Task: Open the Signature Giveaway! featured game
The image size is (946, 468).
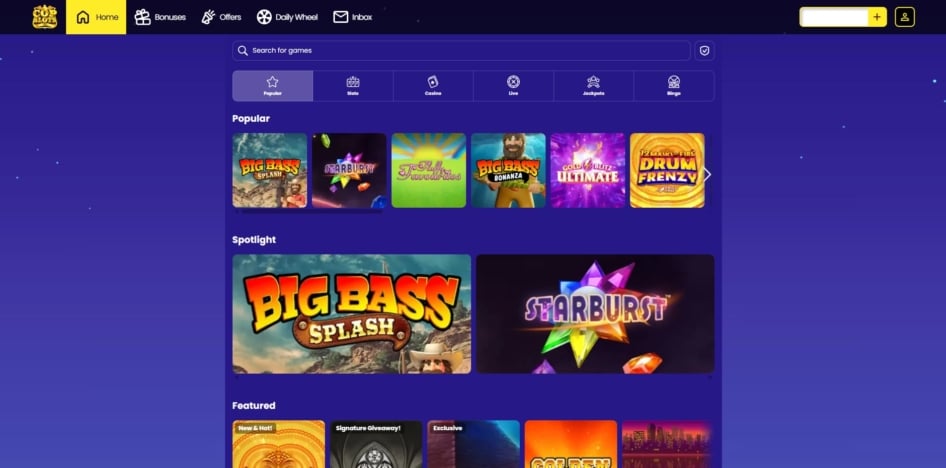Action: click(x=376, y=444)
